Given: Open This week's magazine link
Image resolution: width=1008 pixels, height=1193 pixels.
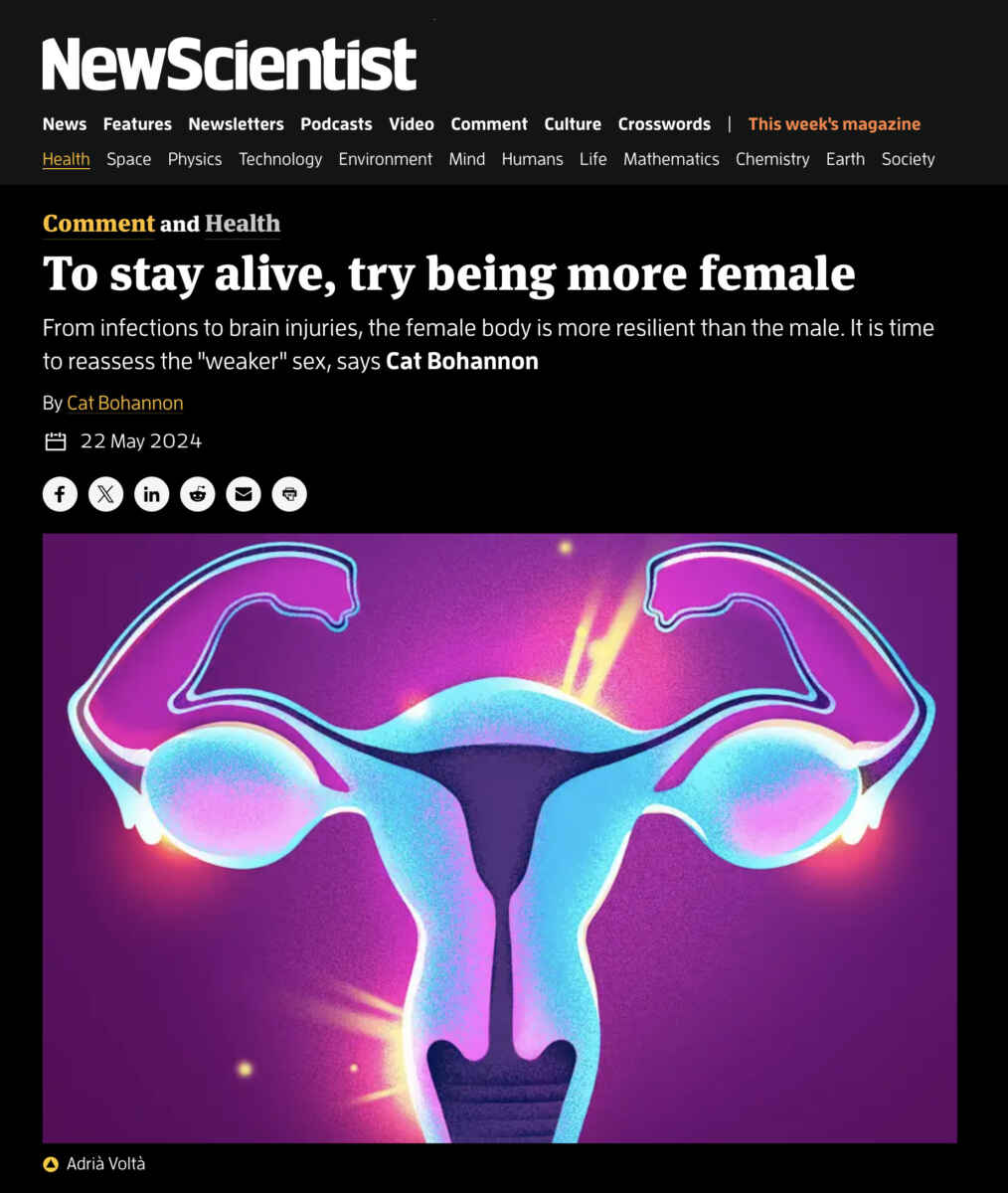Looking at the screenshot, I should point(834,124).
